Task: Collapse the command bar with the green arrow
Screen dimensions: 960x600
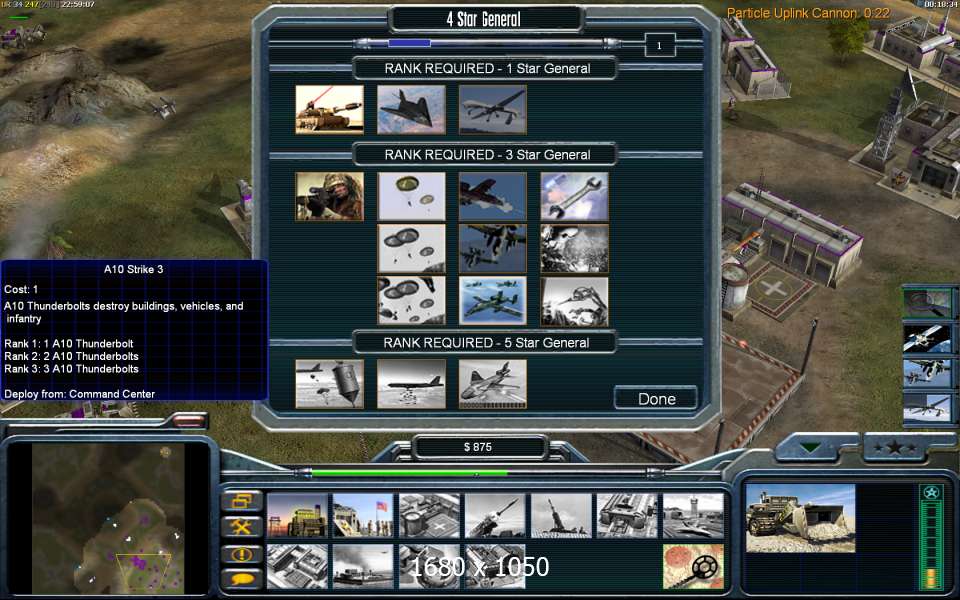Action: pos(811,448)
